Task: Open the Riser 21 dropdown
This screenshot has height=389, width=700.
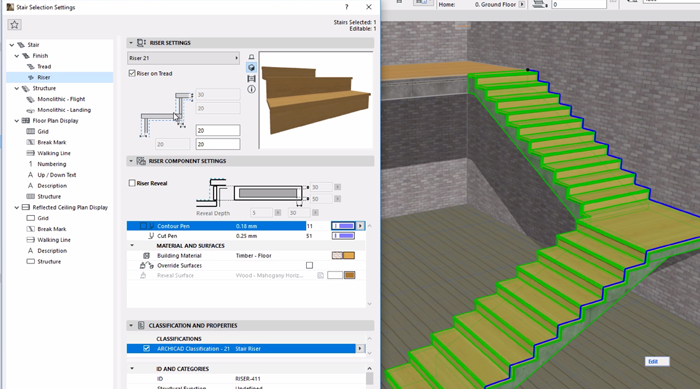Action: tap(183, 58)
